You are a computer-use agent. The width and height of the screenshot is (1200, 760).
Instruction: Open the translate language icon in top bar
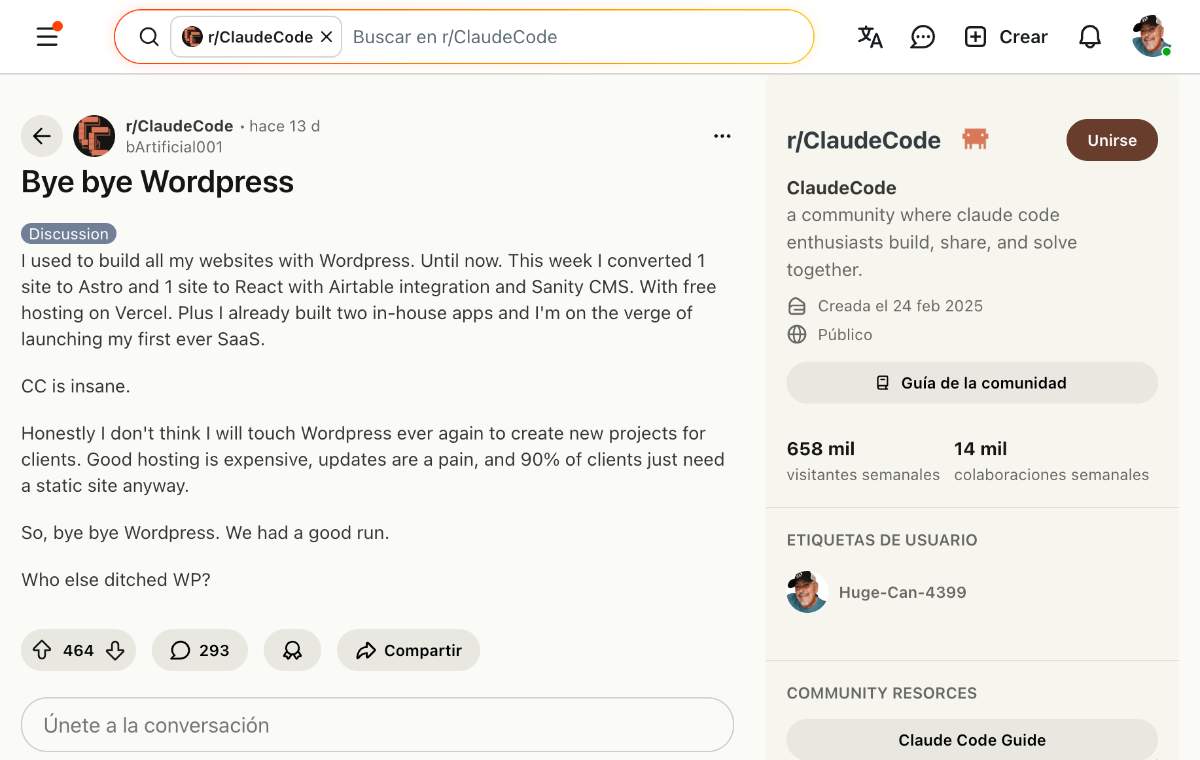(x=869, y=36)
